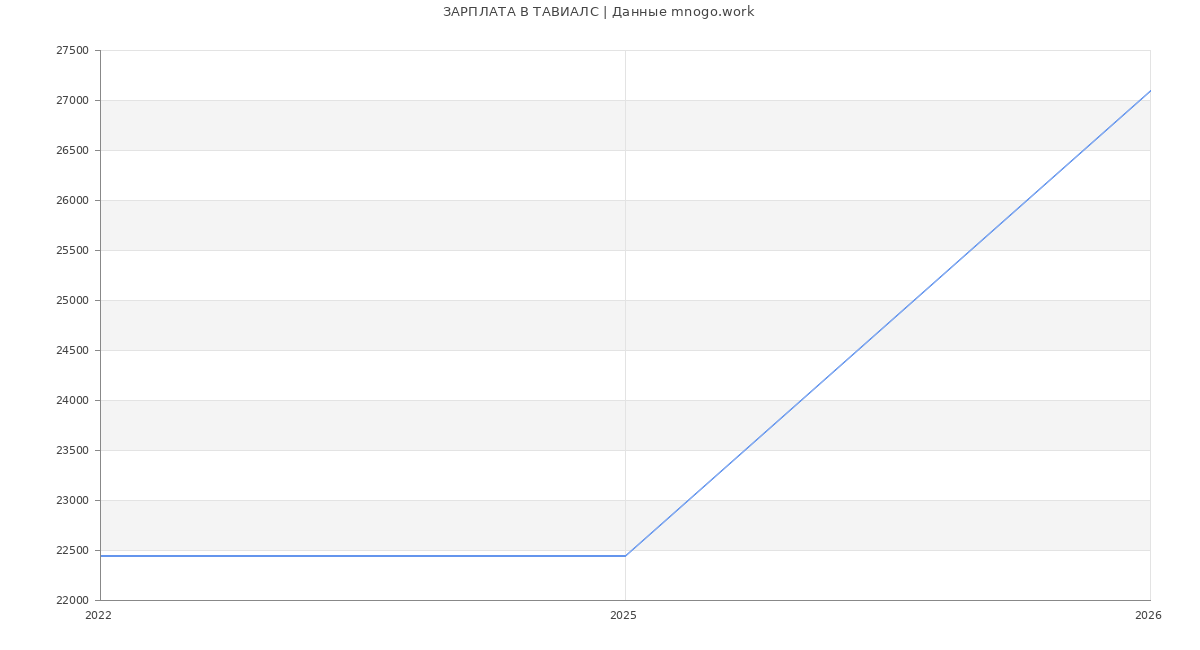Click the line's starting point at 2022
Image resolution: width=1200 pixels, height=650 pixels.
[x=101, y=556]
